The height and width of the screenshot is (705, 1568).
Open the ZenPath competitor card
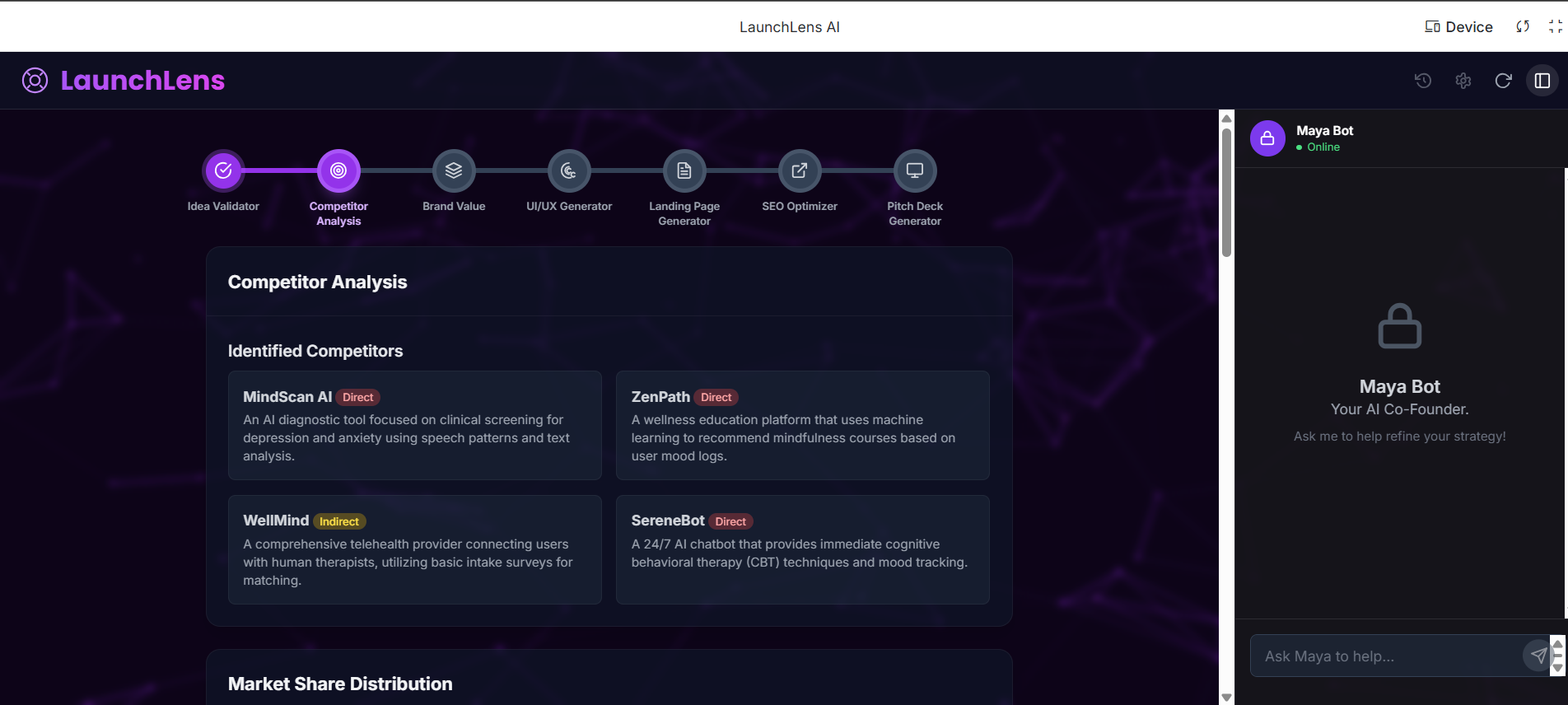[803, 425]
